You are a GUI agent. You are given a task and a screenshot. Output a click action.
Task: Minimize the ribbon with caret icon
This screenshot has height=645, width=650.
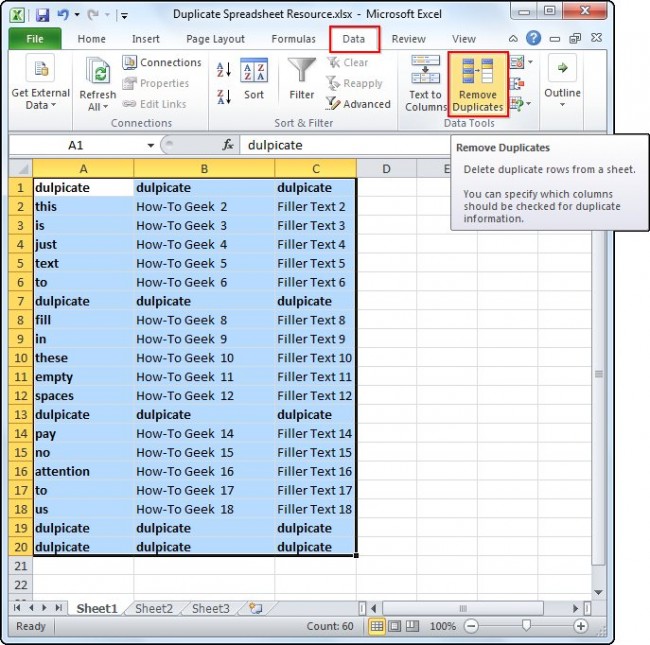point(513,39)
